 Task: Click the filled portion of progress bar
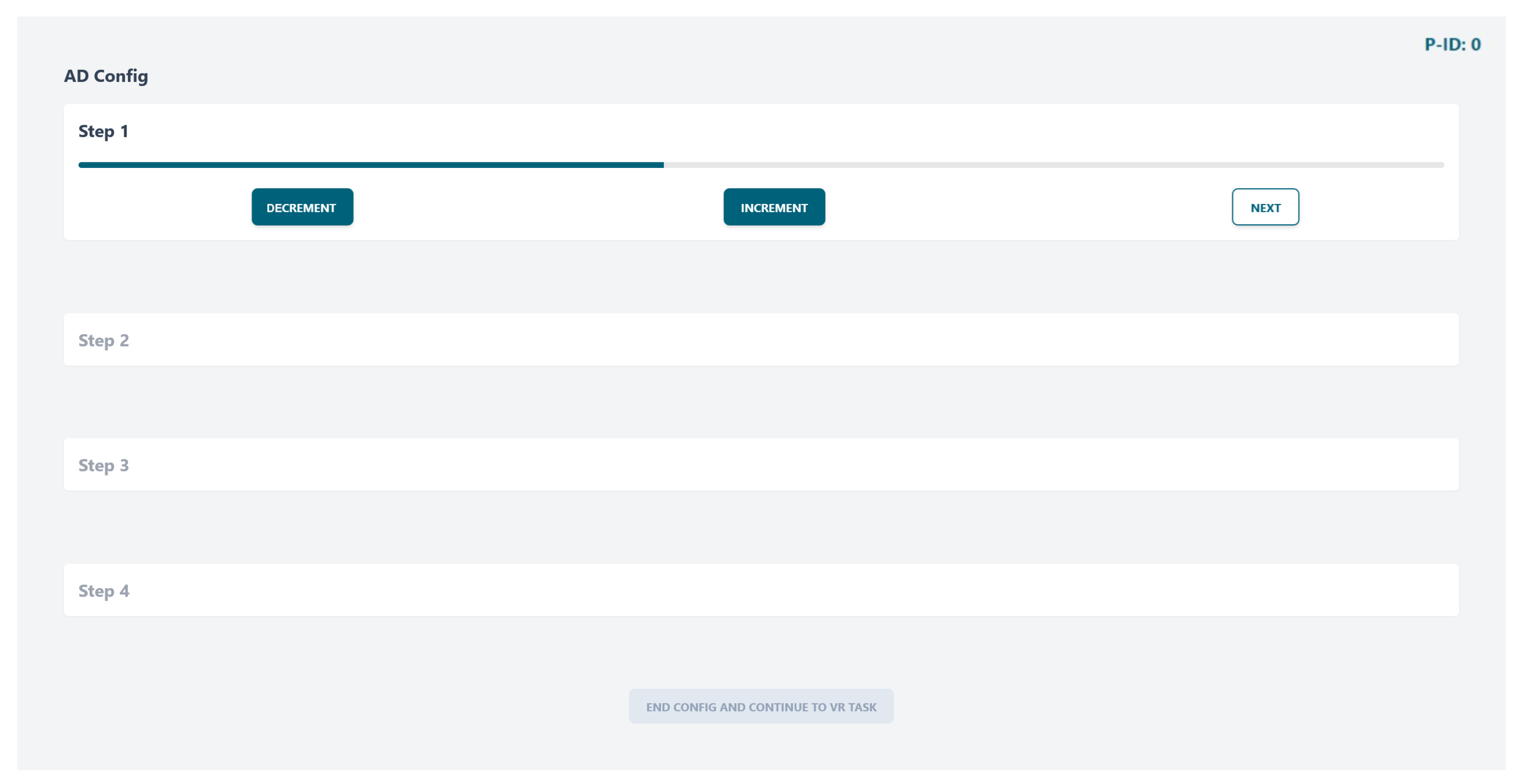[x=371, y=165]
